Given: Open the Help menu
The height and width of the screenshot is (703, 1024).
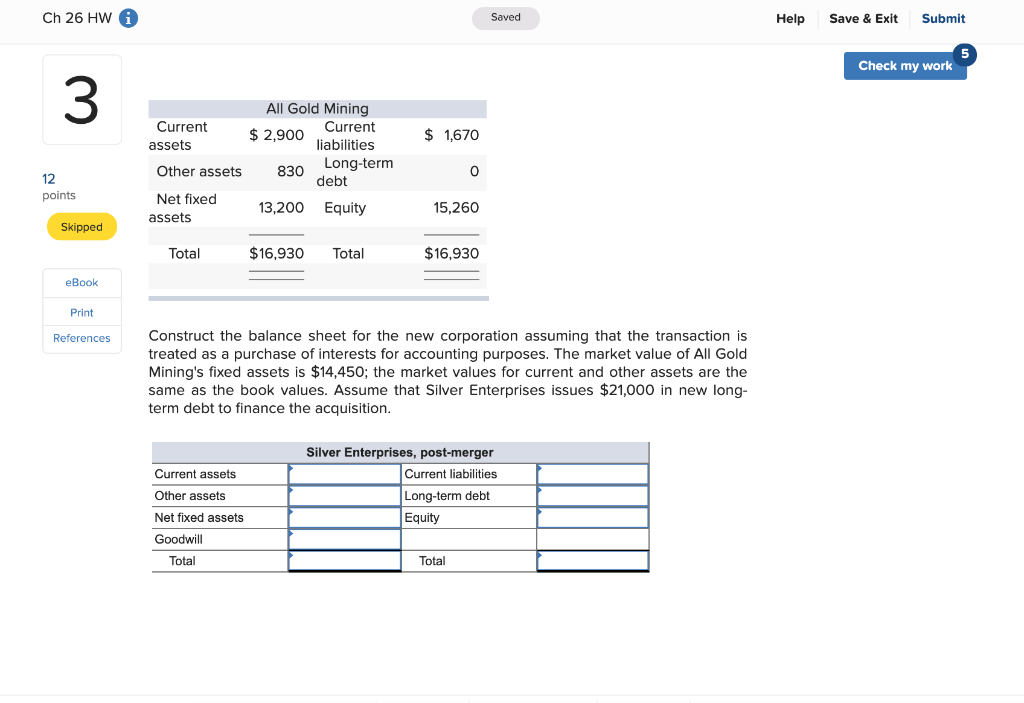Looking at the screenshot, I should tap(790, 18).
